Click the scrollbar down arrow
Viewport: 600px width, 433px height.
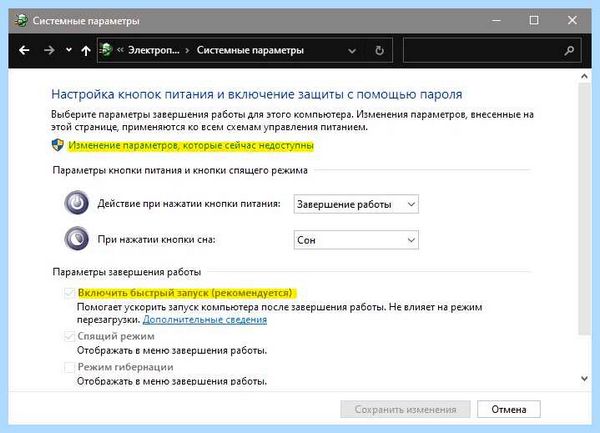(x=584, y=379)
